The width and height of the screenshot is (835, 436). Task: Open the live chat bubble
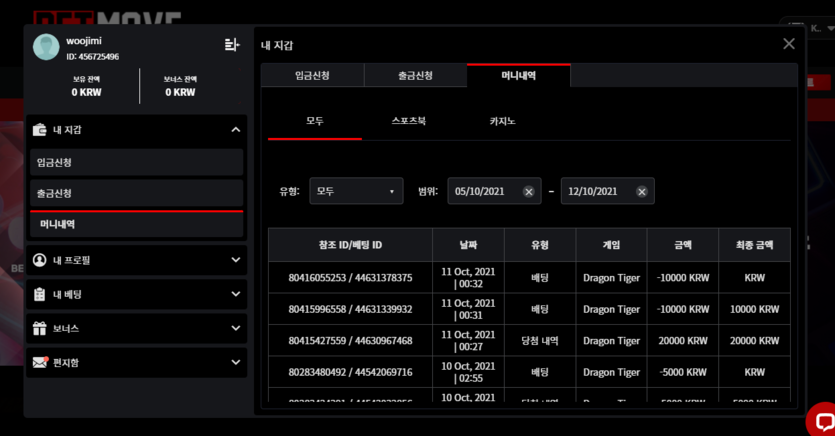point(823,421)
